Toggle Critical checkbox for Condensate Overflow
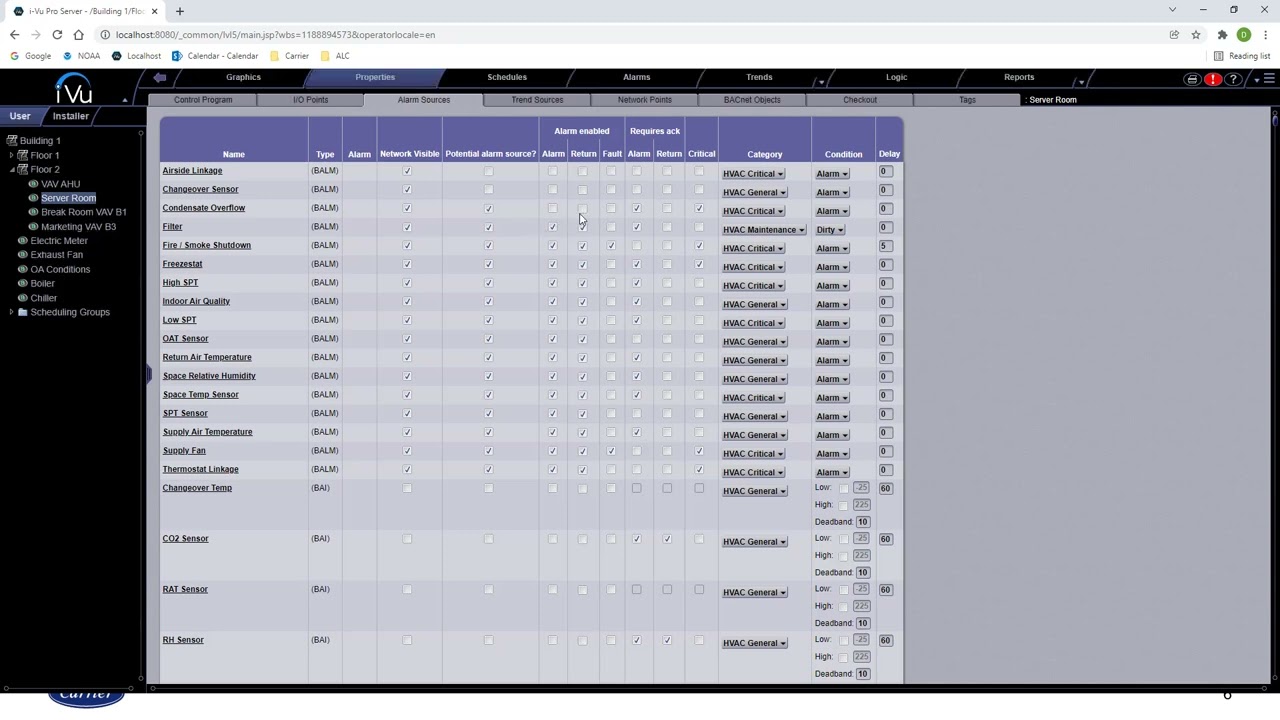1280x720 pixels. tap(699, 208)
